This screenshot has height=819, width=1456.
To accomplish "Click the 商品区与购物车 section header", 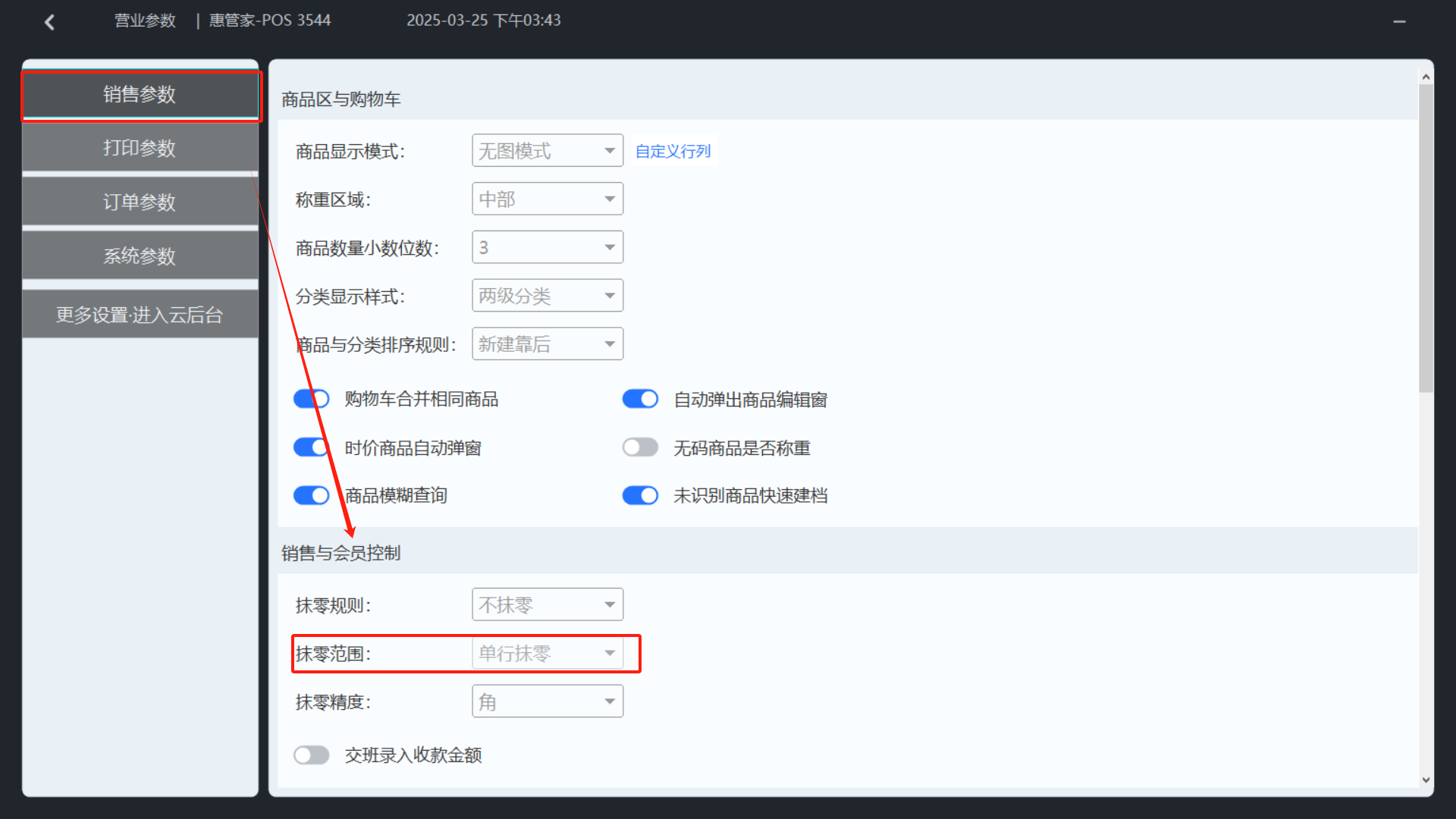I will [340, 99].
